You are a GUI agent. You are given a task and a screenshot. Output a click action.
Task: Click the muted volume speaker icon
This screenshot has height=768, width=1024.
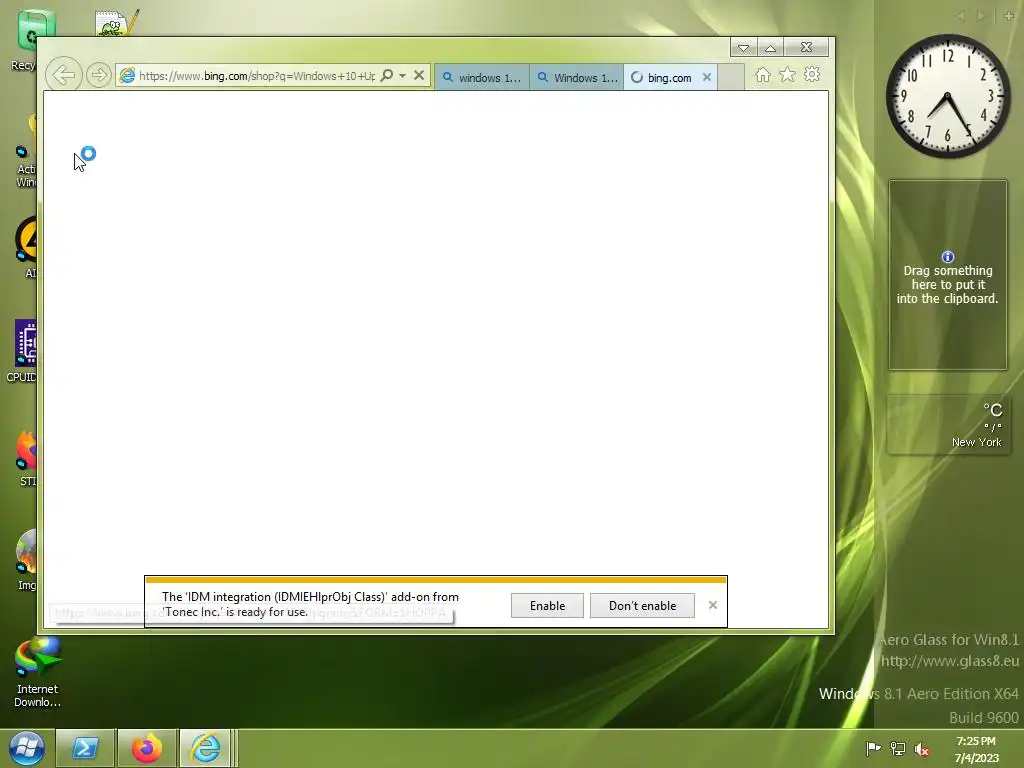point(921,749)
